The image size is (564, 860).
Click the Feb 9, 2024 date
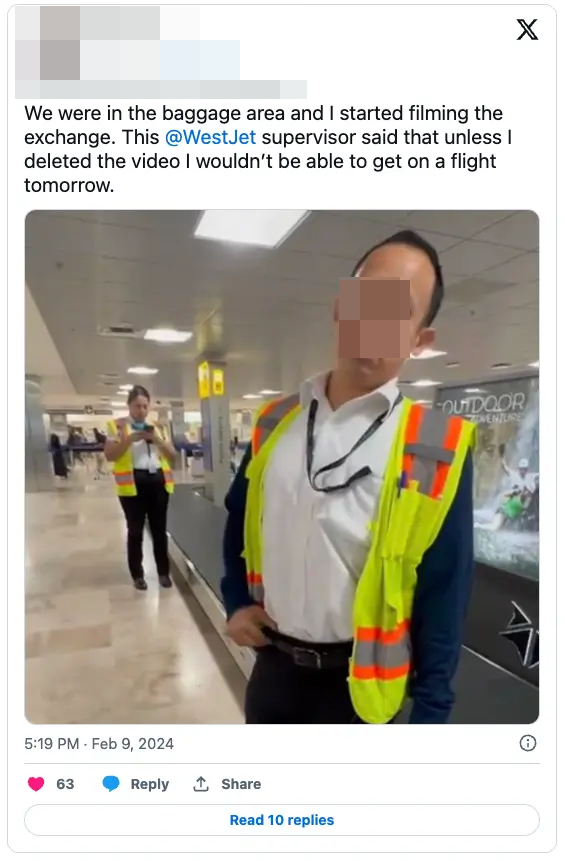click(x=132, y=744)
